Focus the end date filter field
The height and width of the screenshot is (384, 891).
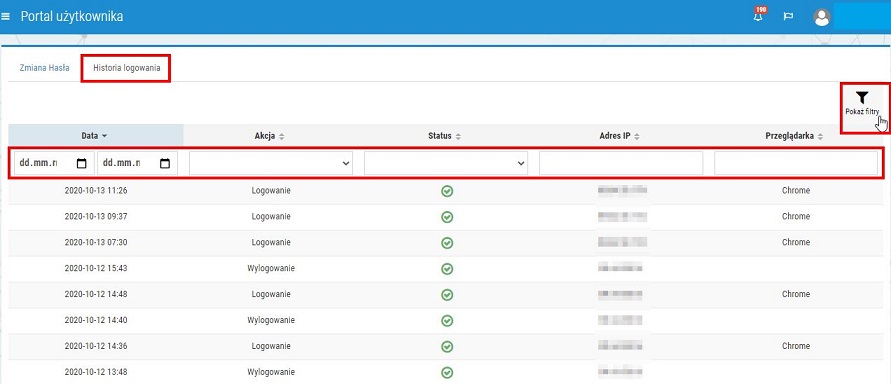click(x=138, y=163)
